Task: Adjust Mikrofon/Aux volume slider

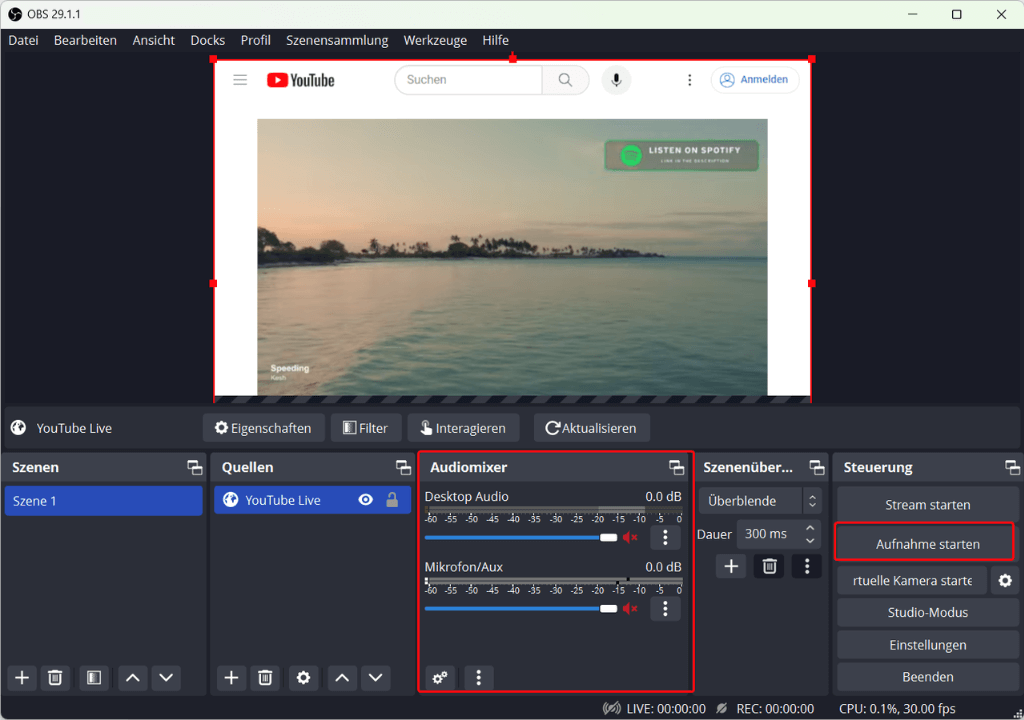Action: pyautogui.click(x=520, y=608)
